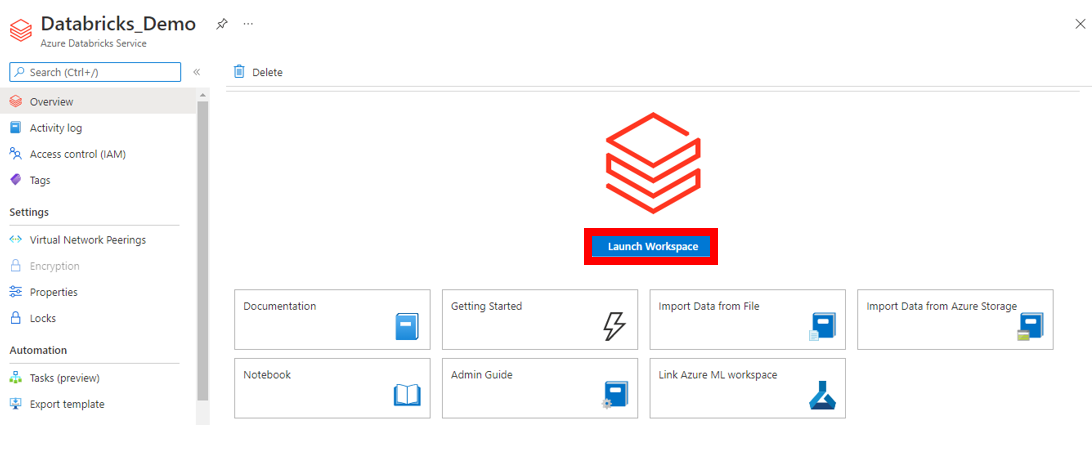Click the Import from Azure Storage icon

tap(1029, 326)
